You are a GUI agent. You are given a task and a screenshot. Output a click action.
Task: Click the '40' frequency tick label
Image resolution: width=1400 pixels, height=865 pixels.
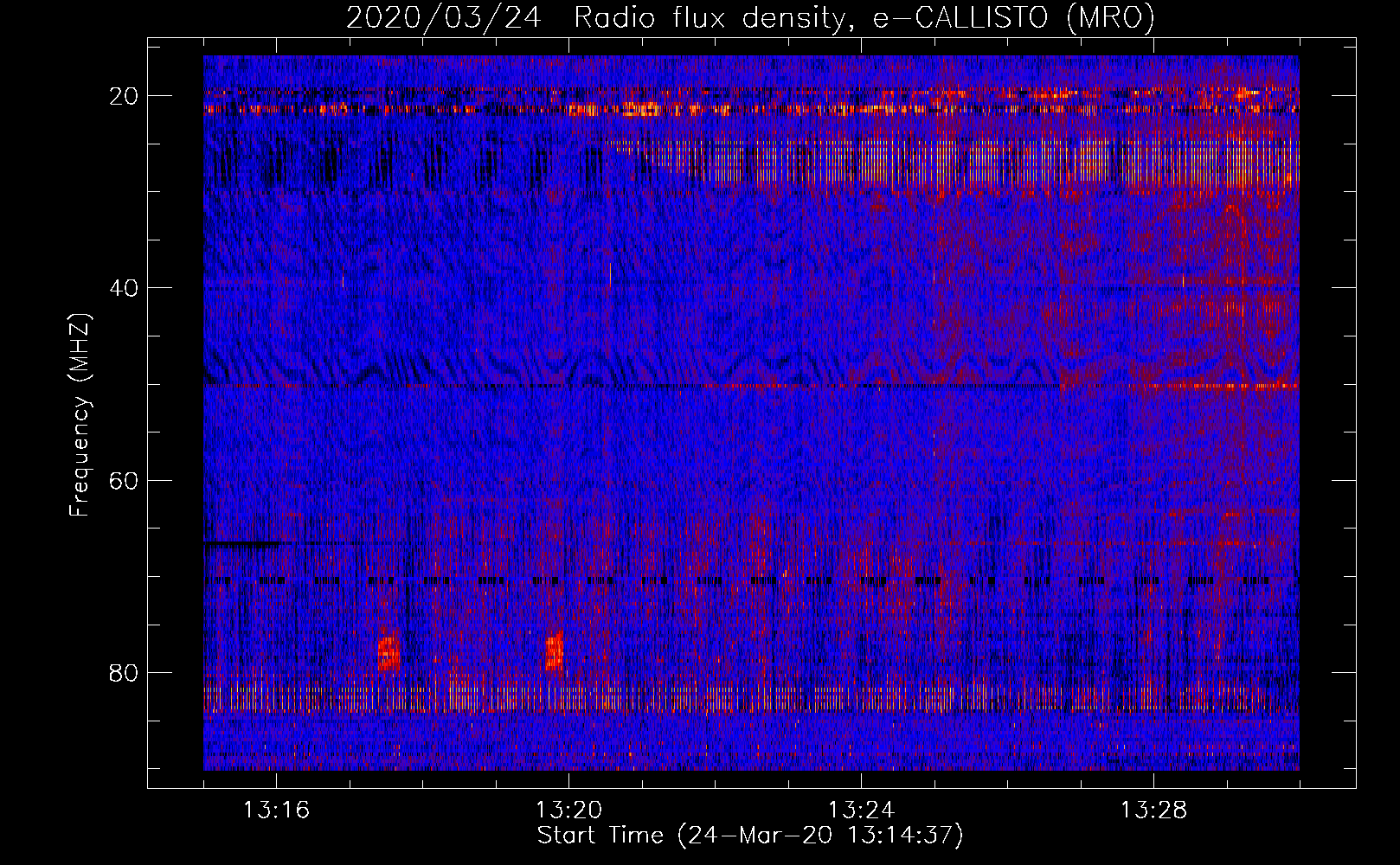tap(125, 288)
